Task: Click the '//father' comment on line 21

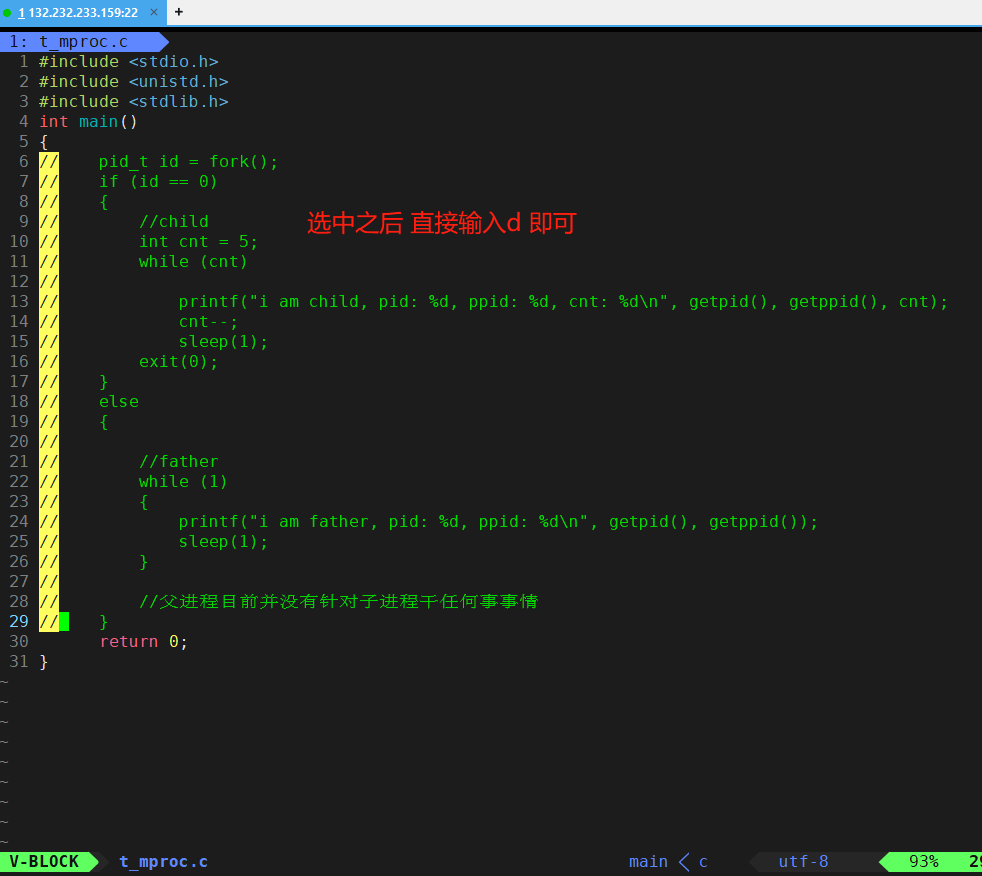Action: 178,461
